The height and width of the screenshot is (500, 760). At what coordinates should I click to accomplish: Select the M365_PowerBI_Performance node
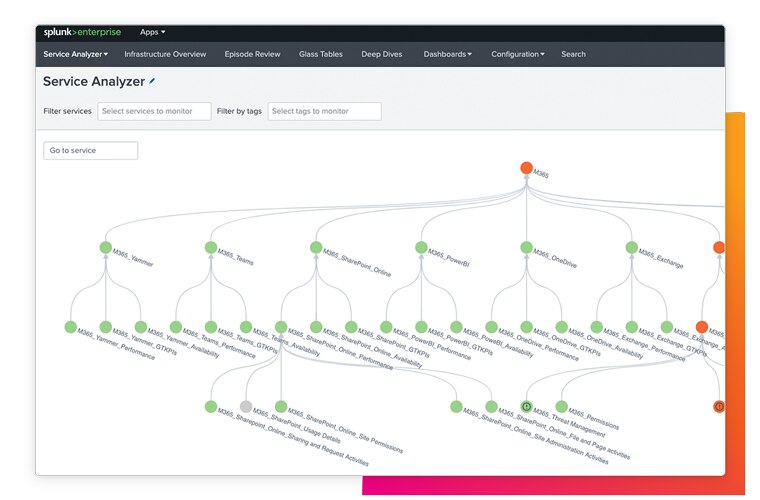coord(386,327)
